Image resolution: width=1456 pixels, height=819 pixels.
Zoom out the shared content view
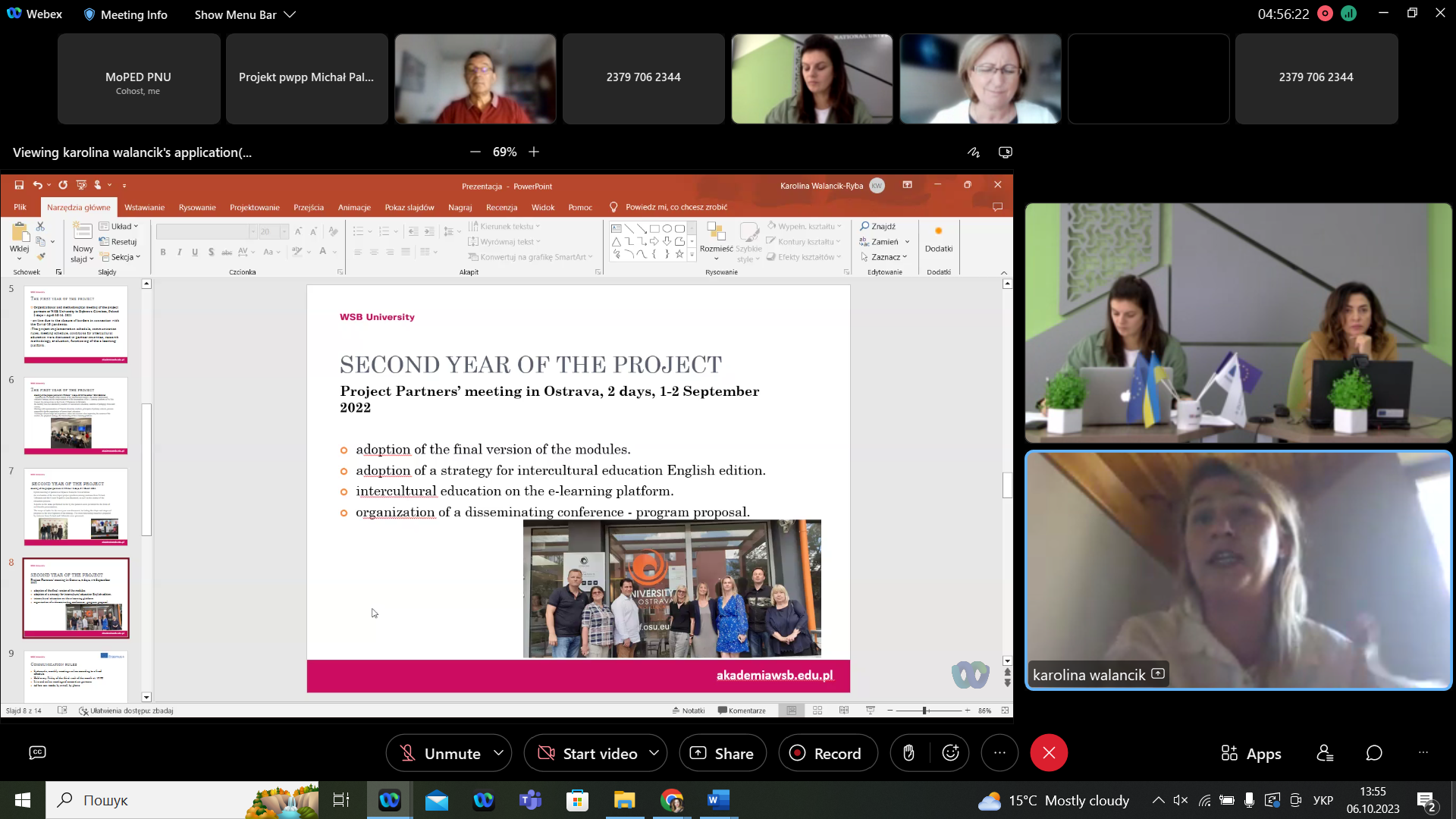(475, 152)
